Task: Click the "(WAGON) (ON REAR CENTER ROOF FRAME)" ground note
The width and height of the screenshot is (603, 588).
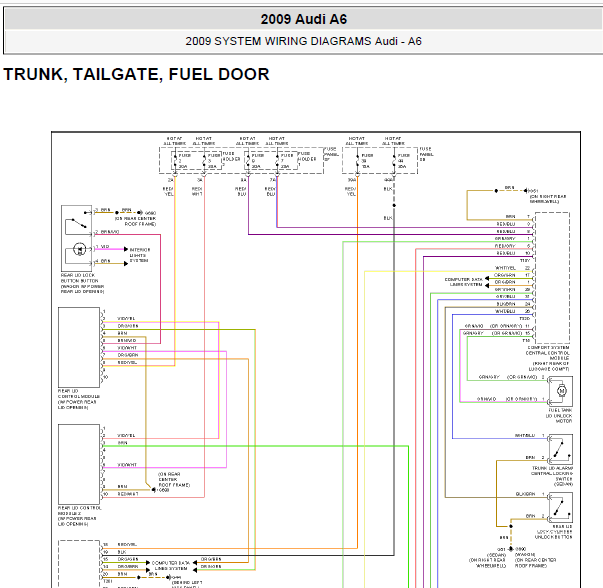Action: coord(535,560)
